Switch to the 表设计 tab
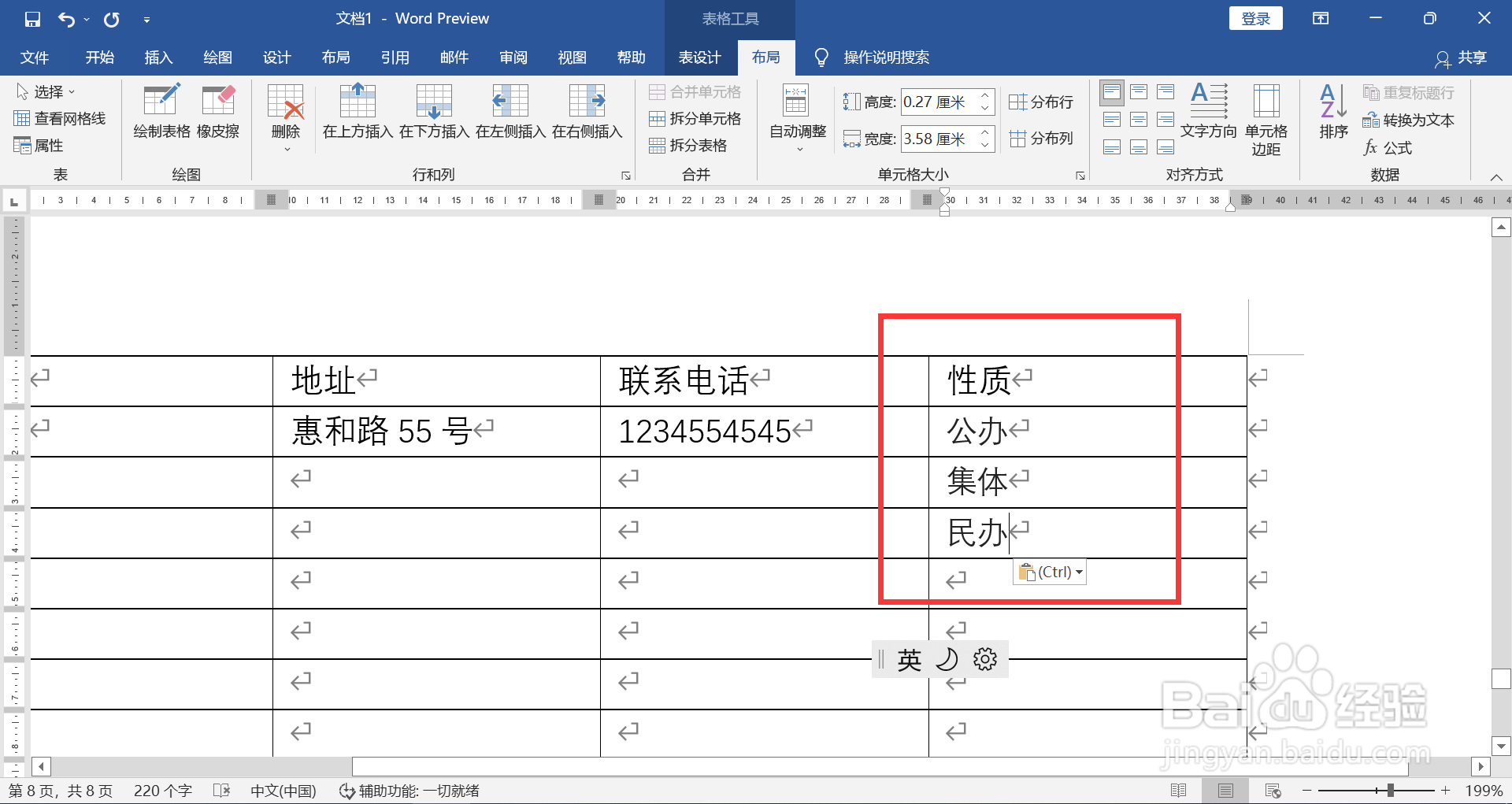The width and height of the screenshot is (1512, 804). tap(699, 57)
